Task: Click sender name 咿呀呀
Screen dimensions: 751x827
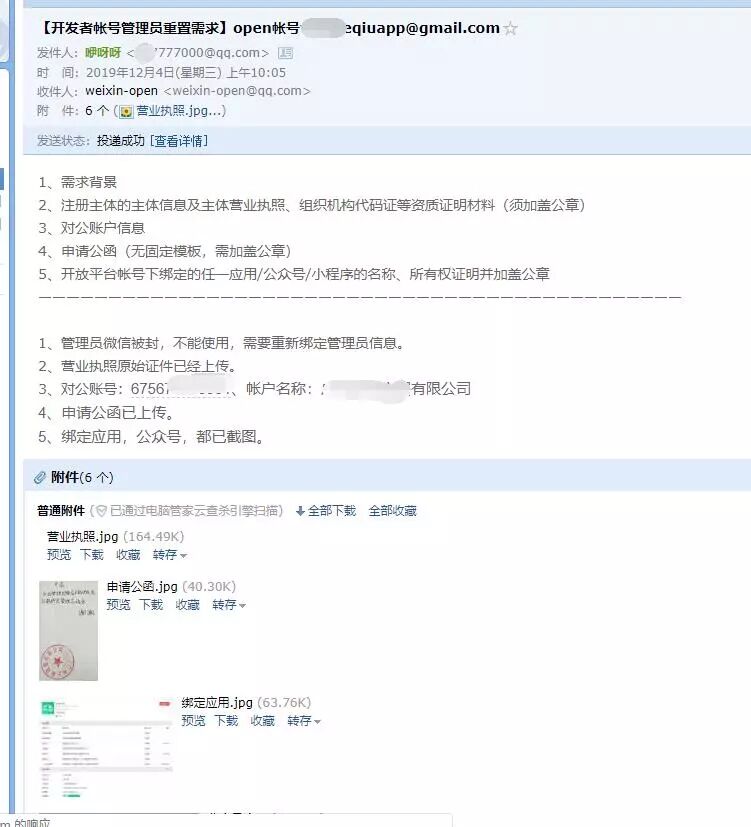Action: (103, 53)
